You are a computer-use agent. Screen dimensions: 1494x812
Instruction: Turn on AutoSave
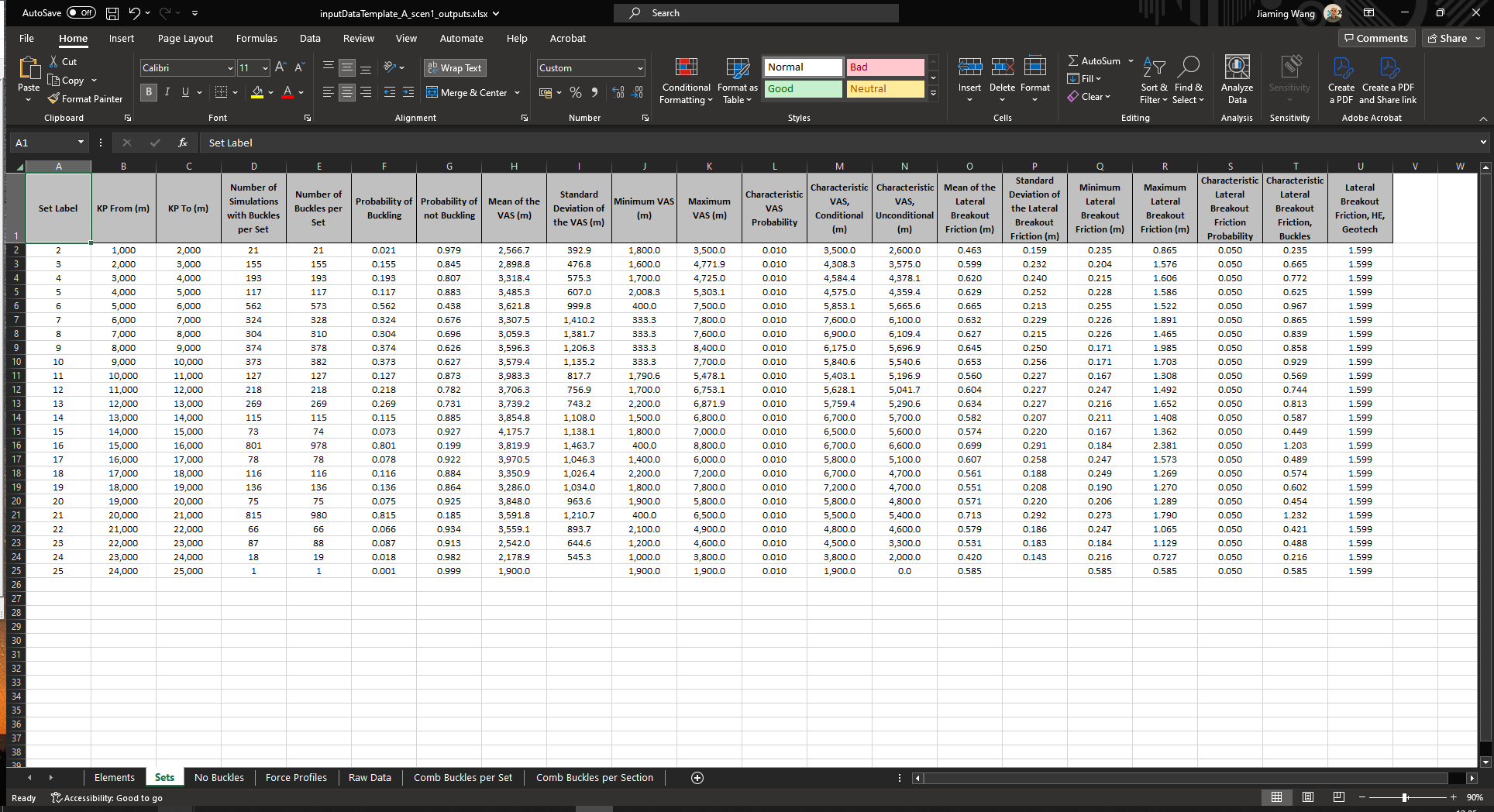pos(81,12)
